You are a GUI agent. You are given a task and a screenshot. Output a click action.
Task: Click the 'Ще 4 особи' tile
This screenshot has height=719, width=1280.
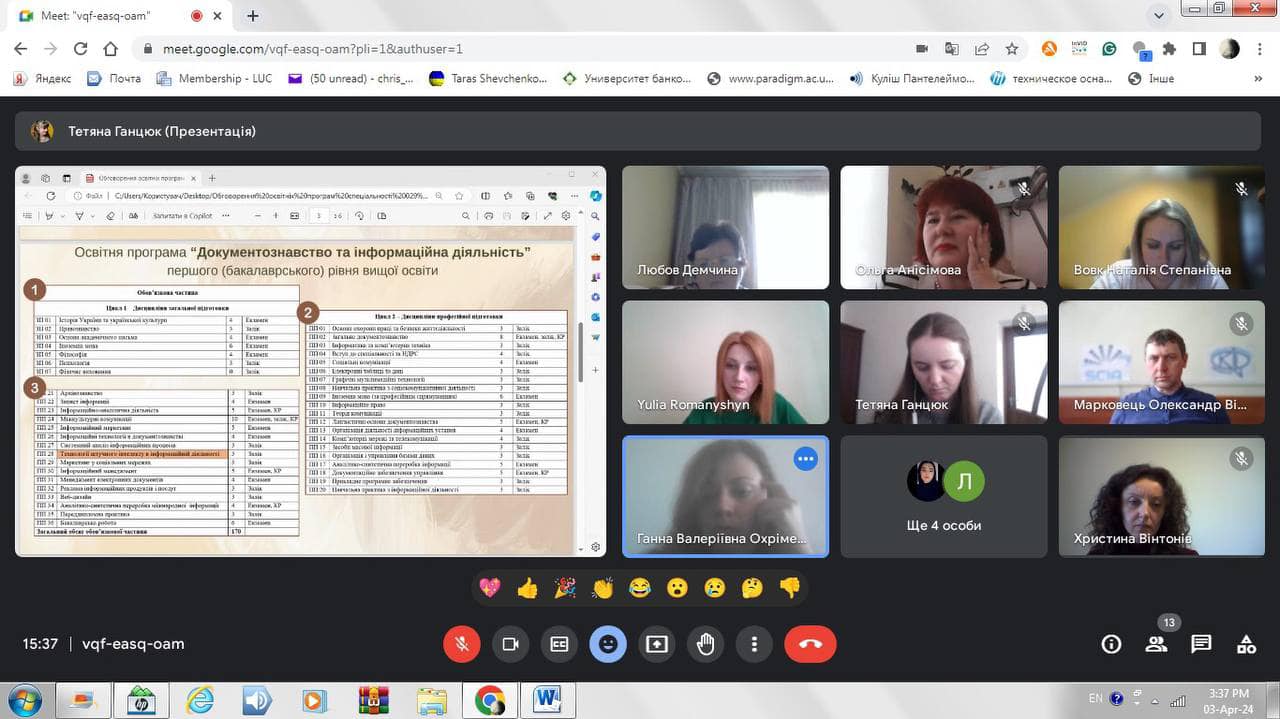pyautogui.click(x=944, y=496)
